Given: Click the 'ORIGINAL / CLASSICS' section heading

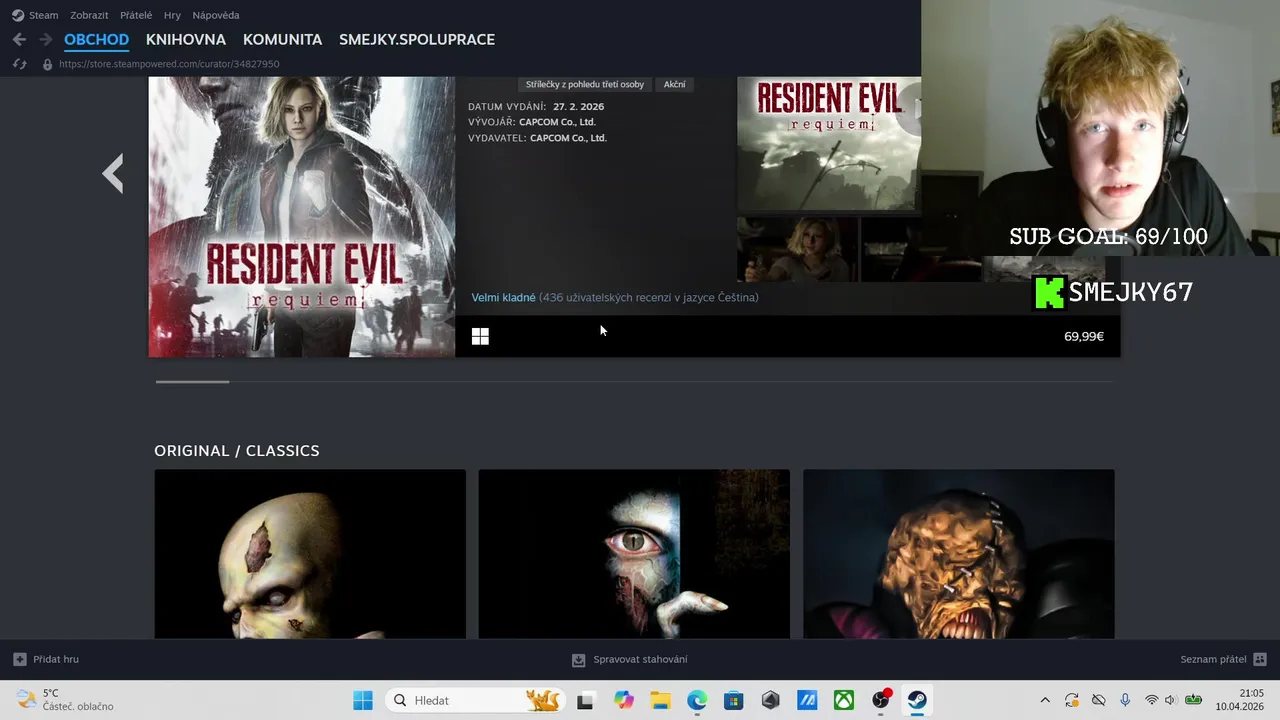Looking at the screenshot, I should (x=237, y=451).
